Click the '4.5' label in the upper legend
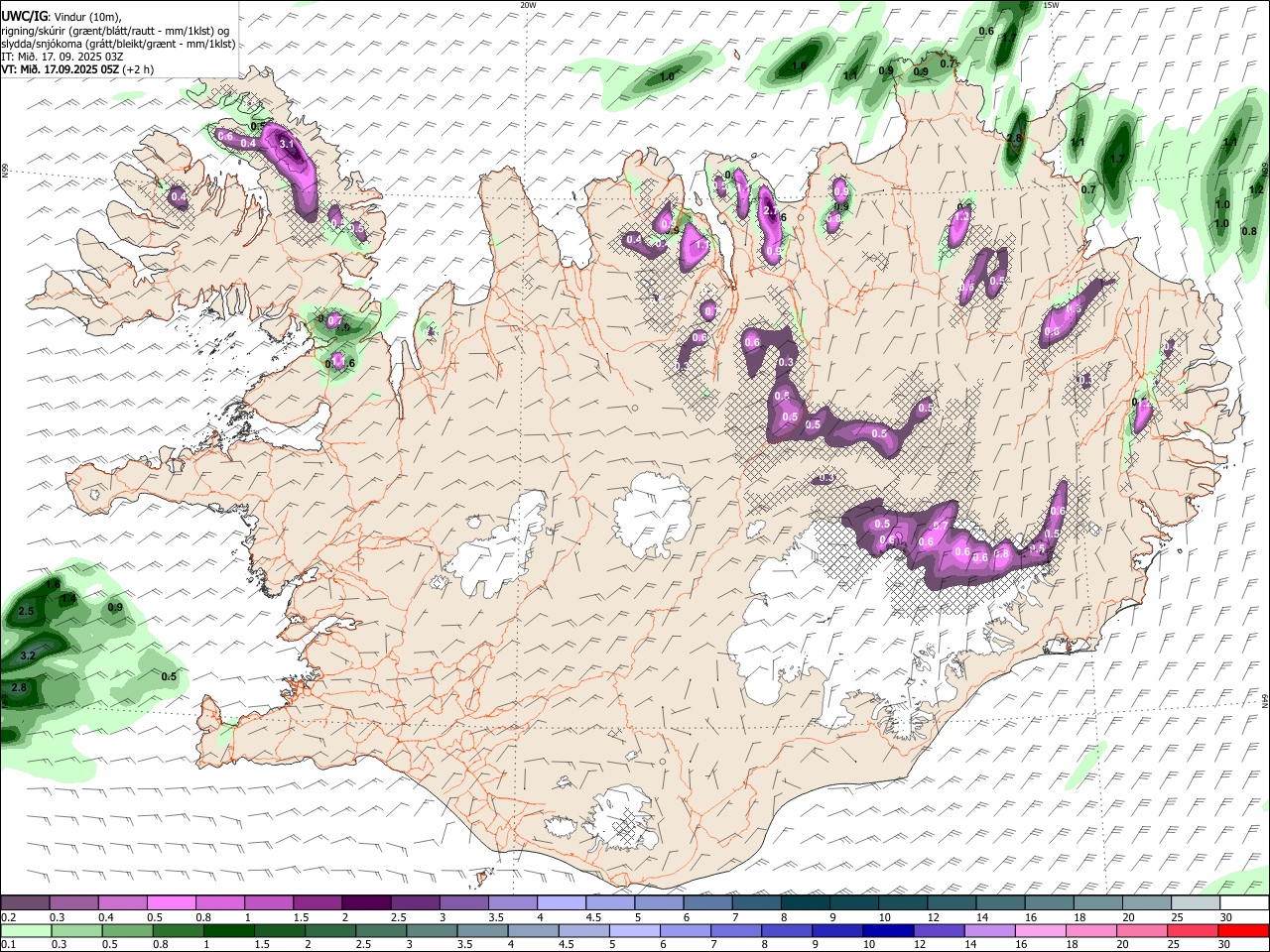The image size is (1270, 952). tap(593, 917)
